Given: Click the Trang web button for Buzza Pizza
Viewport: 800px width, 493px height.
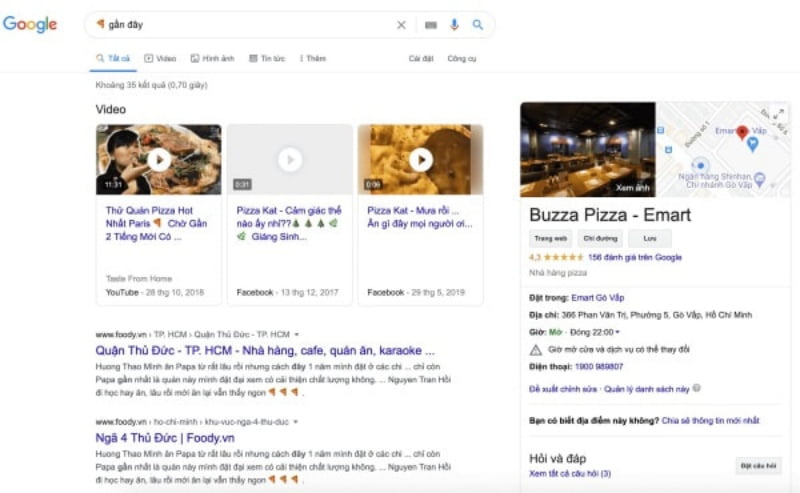Looking at the screenshot, I should click(551, 239).
